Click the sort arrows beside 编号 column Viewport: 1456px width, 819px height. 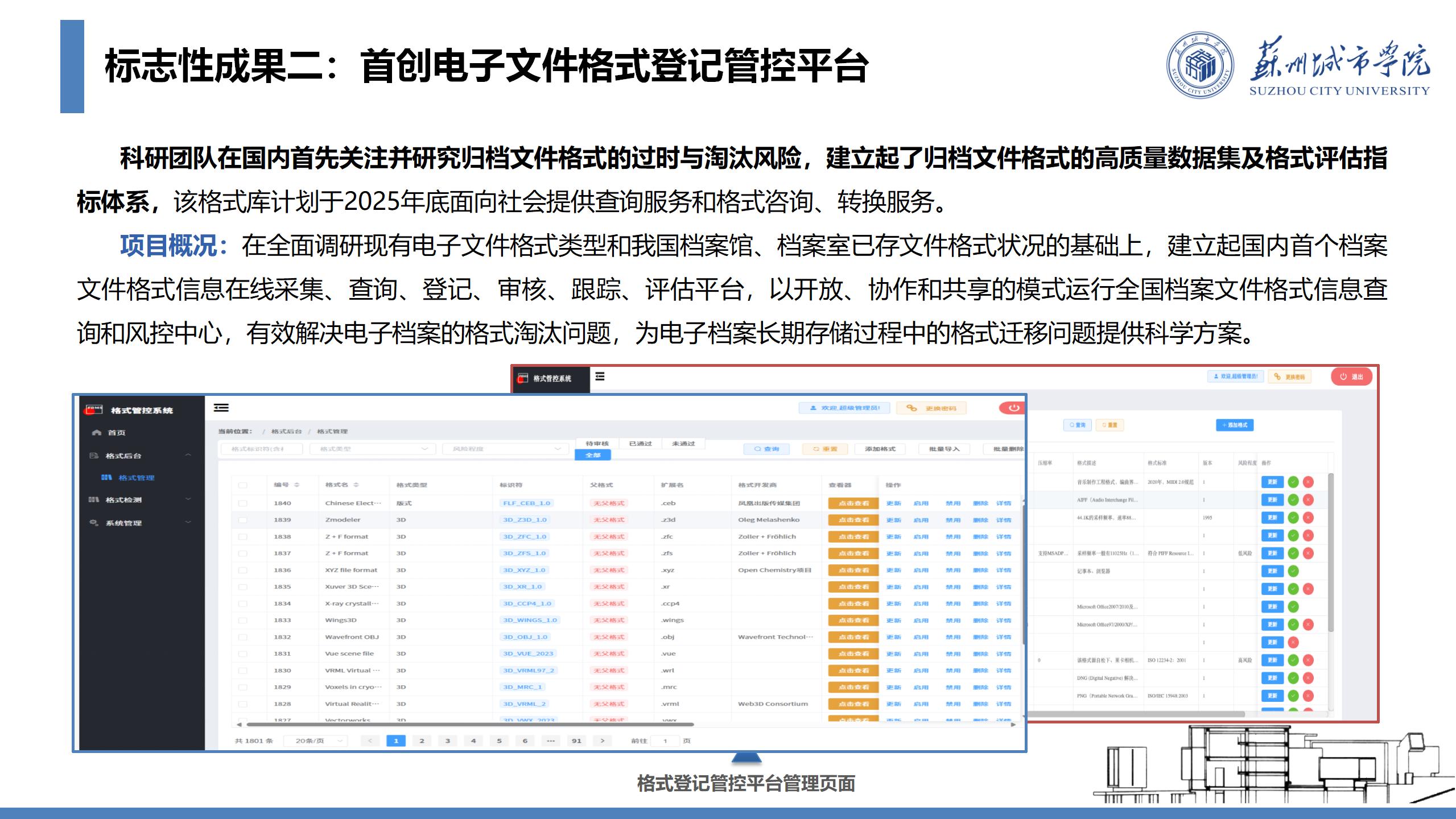coord(297,485)
